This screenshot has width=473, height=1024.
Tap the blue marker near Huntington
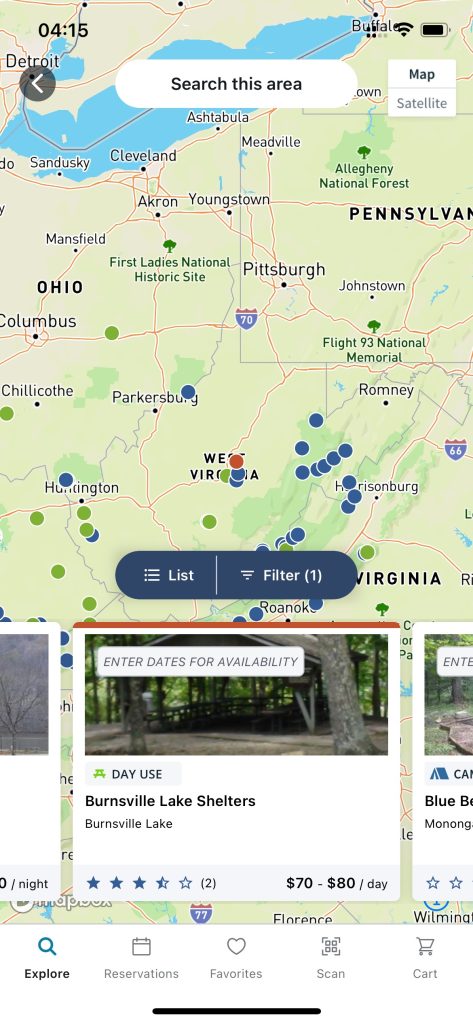point(66,480)
